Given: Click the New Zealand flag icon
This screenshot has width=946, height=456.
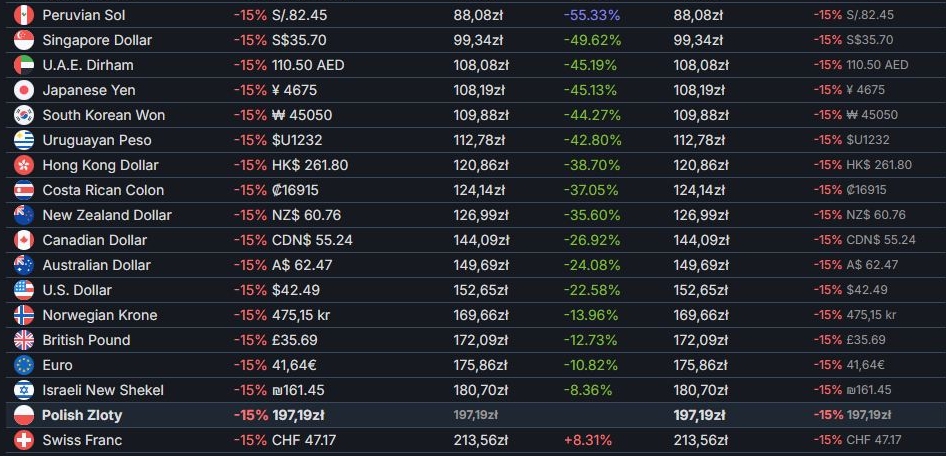Looking at the screenshot, I should coord(25,215).
